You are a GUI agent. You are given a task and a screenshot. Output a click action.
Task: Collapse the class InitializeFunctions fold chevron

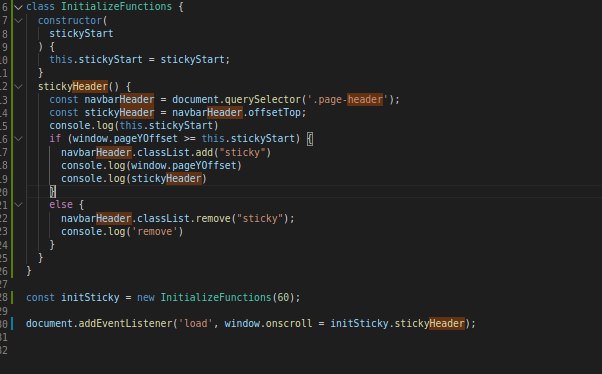pos(18,7)
